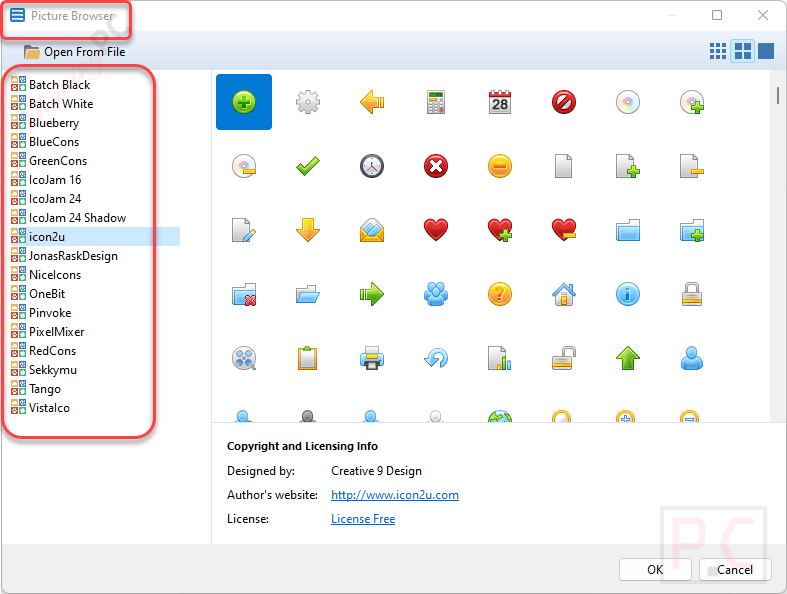787x594 pixels.
Task: Select the house home icon
Action: (x=564, y=294)
